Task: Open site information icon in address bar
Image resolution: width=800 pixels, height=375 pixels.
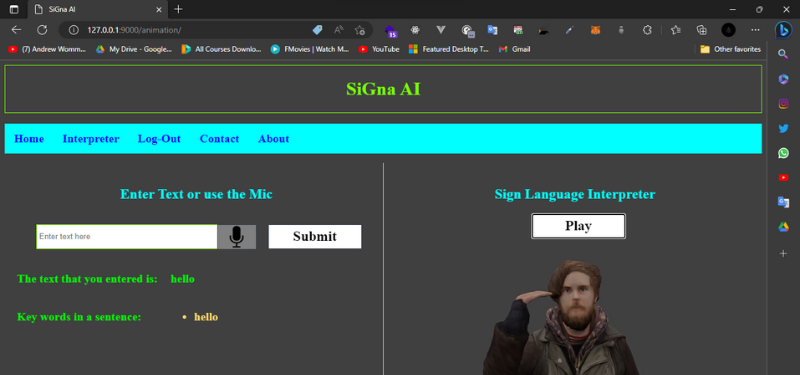Action: tap(73, 30)
